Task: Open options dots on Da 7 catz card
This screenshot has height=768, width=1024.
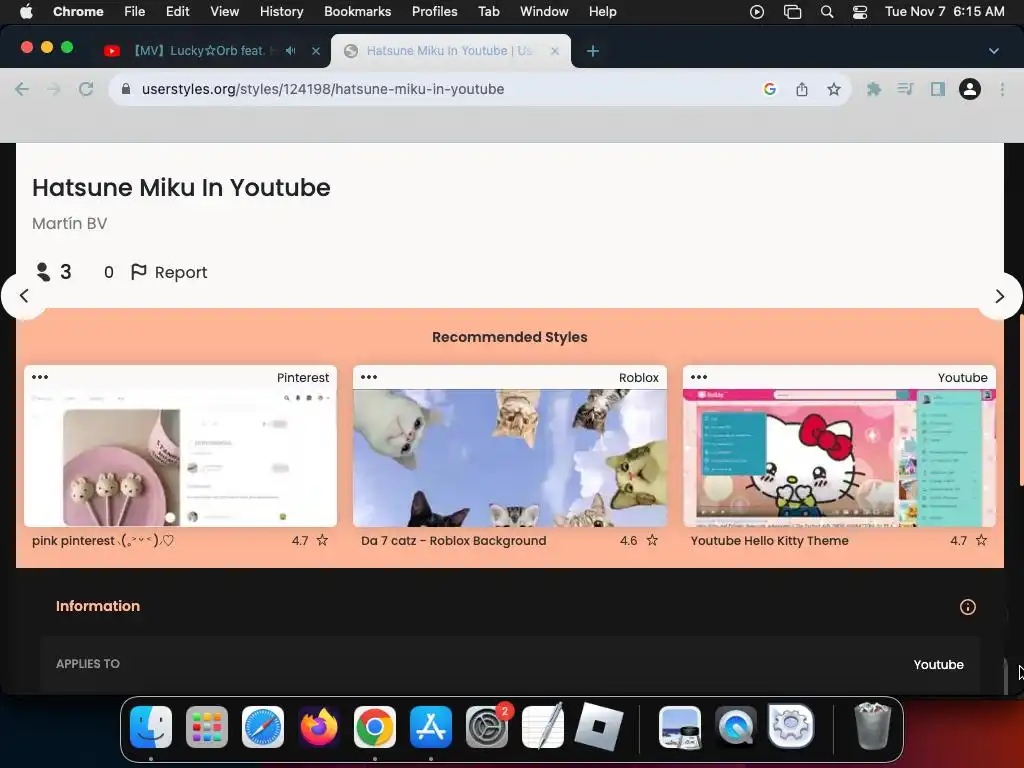Action: 369,377
